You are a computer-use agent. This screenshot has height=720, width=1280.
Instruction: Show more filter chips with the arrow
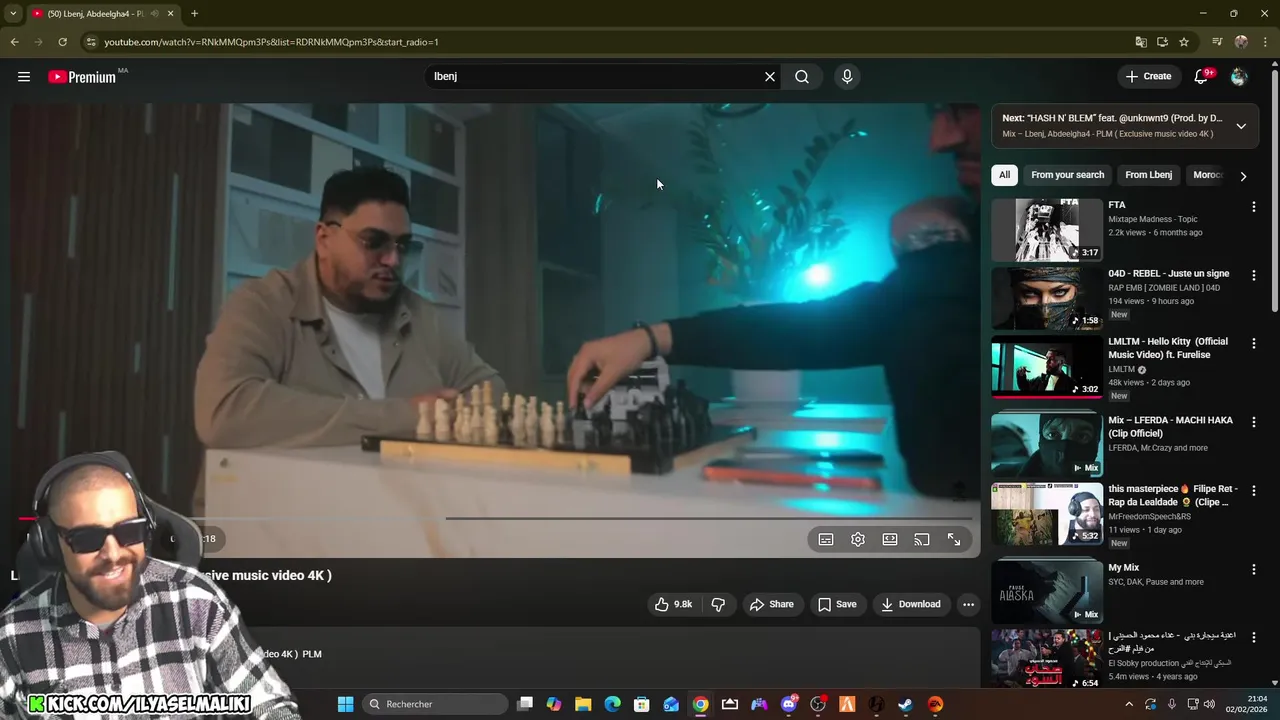1243,176
